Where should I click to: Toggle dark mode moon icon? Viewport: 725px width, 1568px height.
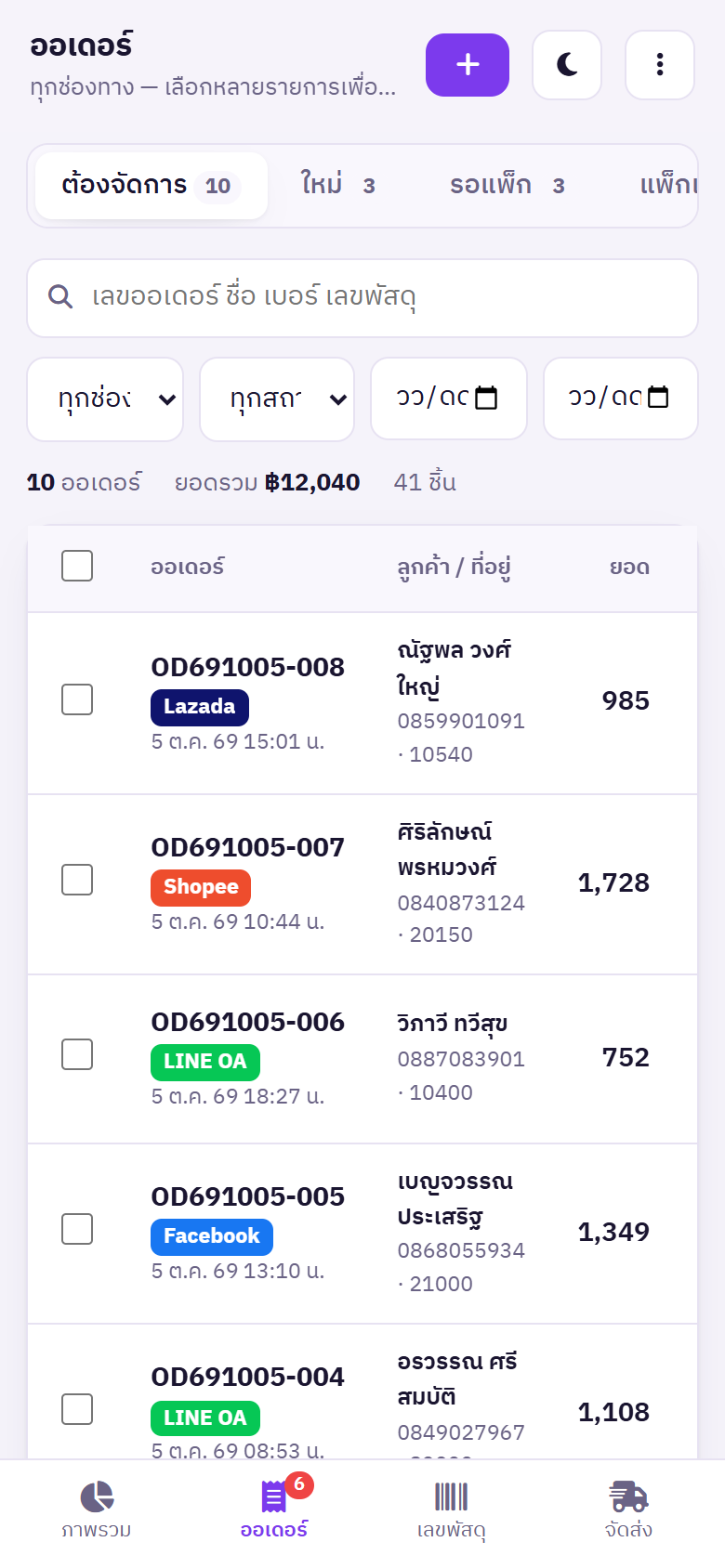tap(567, 65)
